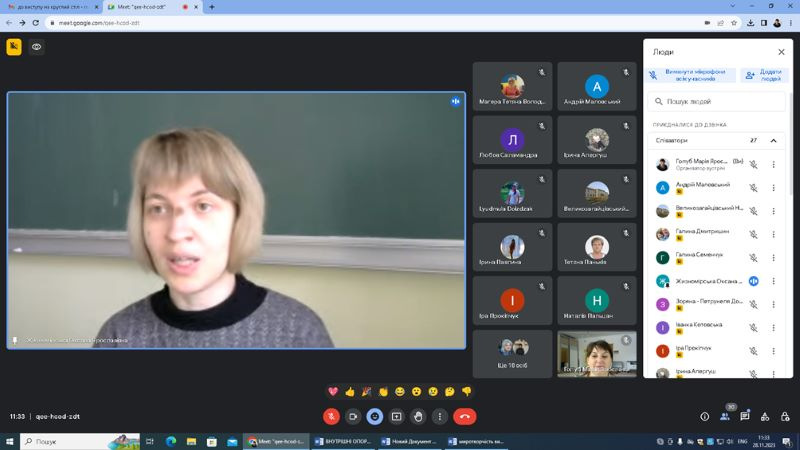Mute Іванка Котовська microphone in list
Image resolution: width=800 pixels, height=450 pixels.
(754, 328)
